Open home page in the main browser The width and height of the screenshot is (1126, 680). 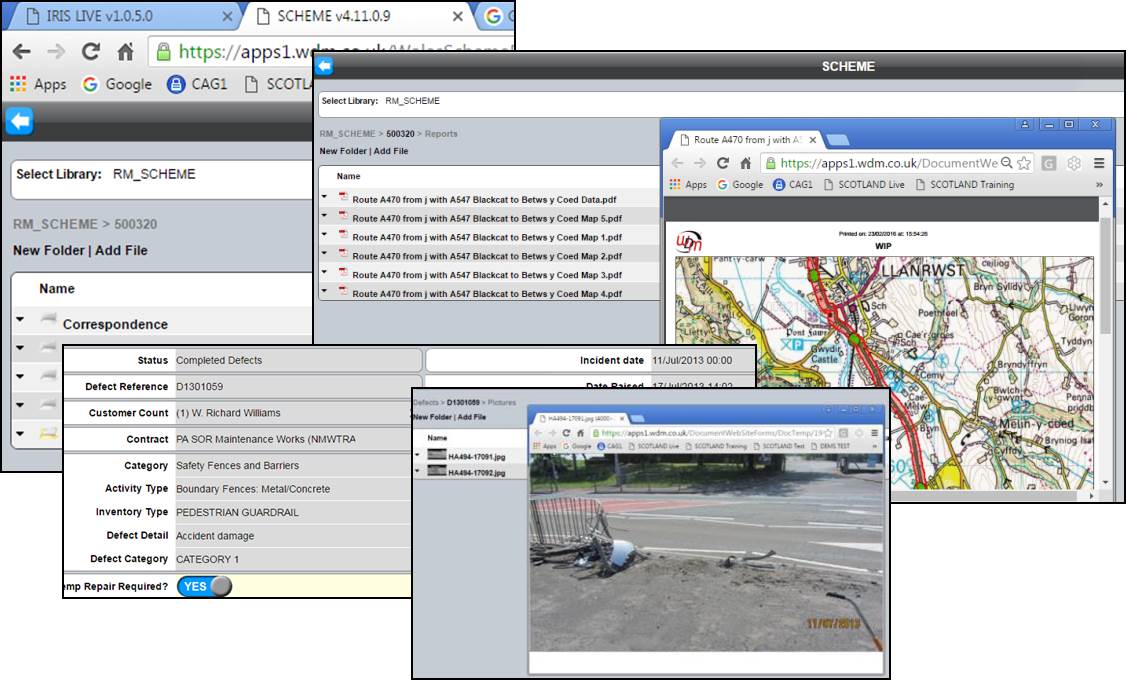coord(125,52)
